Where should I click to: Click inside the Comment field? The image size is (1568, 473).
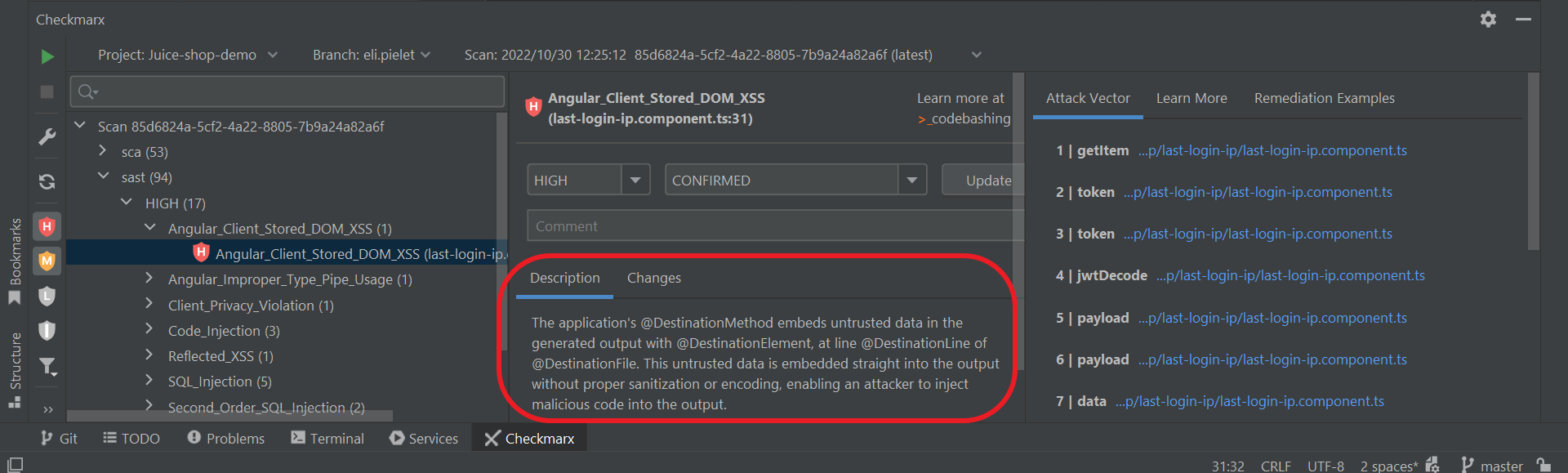775,226
